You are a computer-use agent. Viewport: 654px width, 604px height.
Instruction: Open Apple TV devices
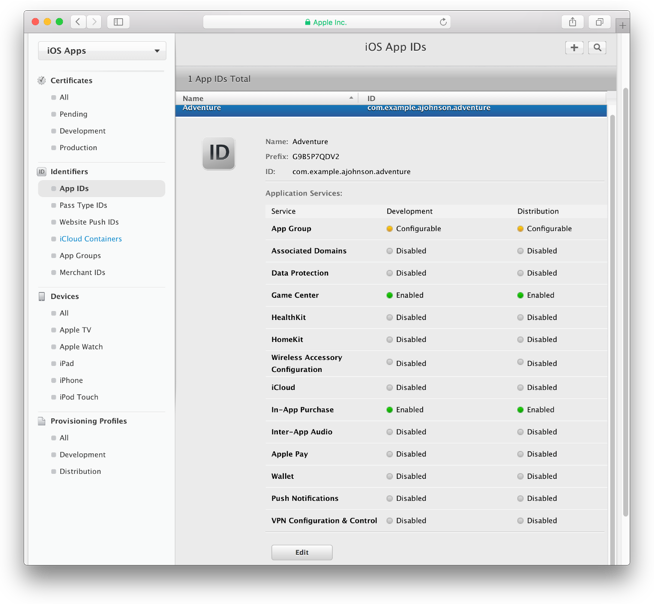coord(75,330)
